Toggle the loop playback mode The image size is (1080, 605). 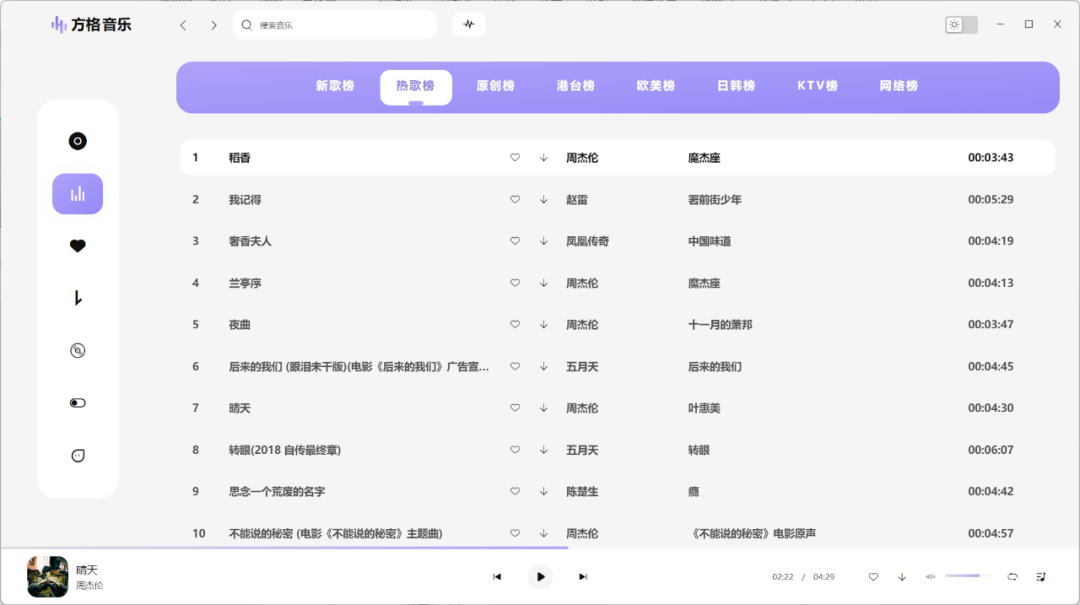(1012, 577)
